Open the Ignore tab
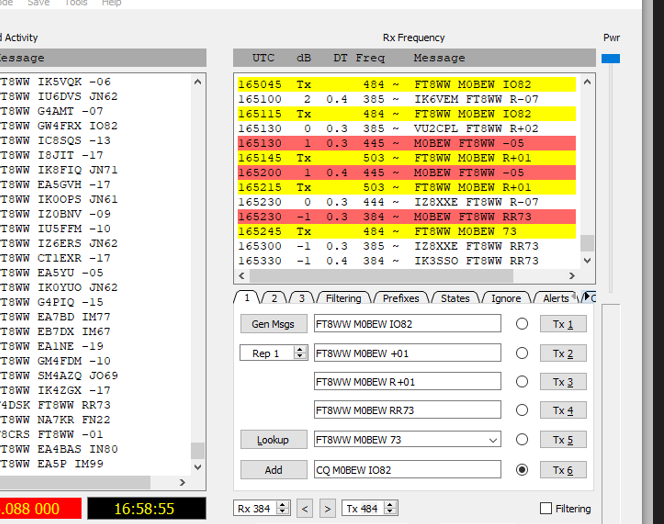Viewport: 664px width, 524px height. (506, 298)
